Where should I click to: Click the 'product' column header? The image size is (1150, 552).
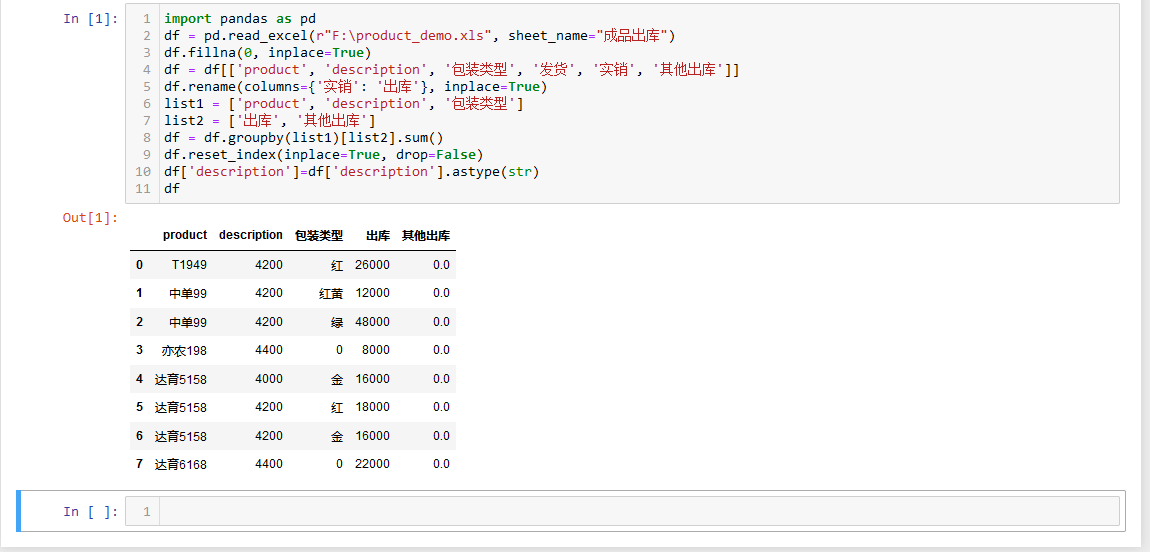[185, 235]
